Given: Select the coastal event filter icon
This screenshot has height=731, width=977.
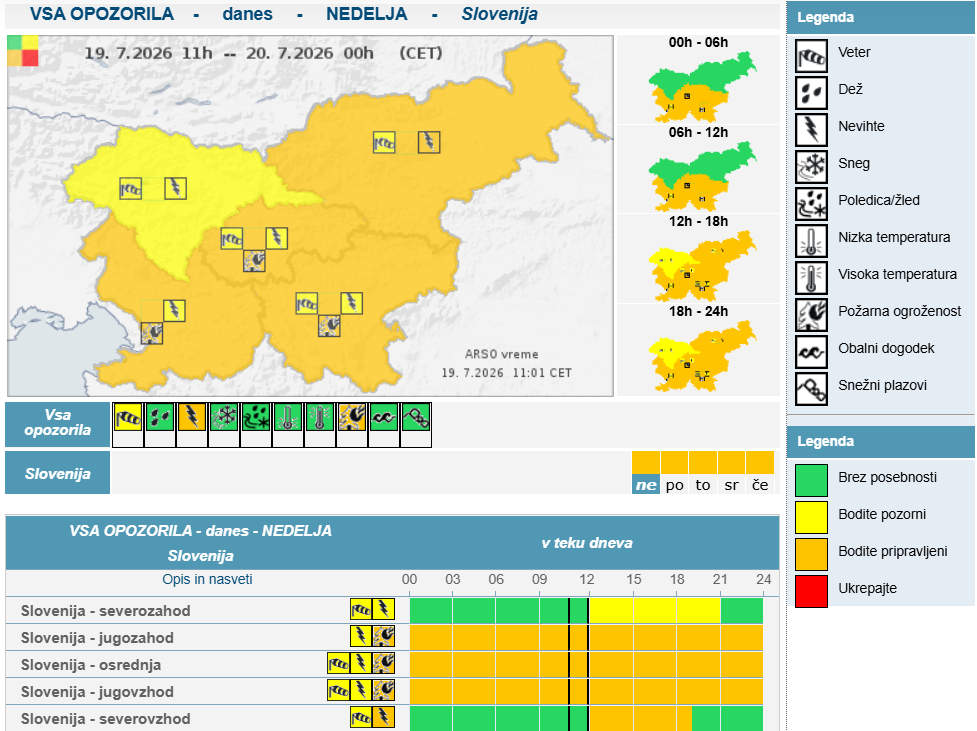Looking at the screenshot, I should [384, 417].
